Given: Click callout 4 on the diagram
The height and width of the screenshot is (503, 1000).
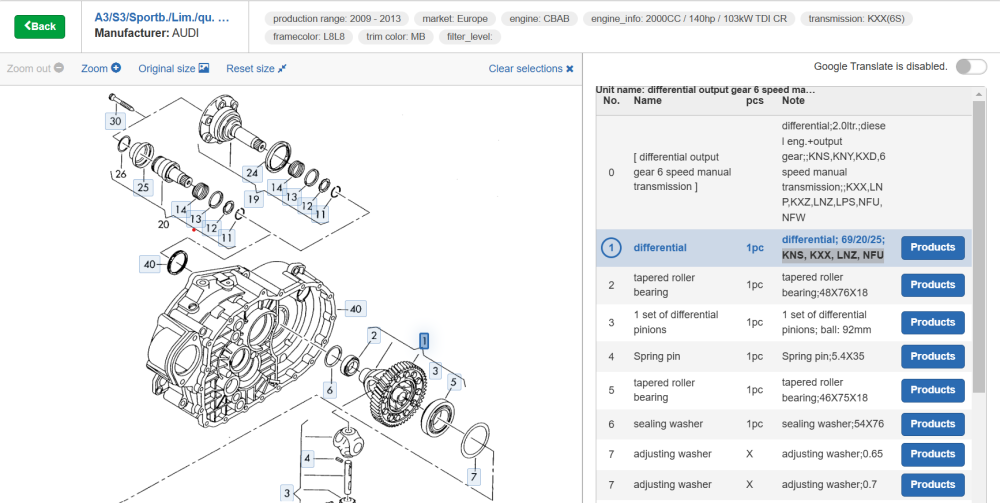Looking at the screenshot, I should 307,458.
